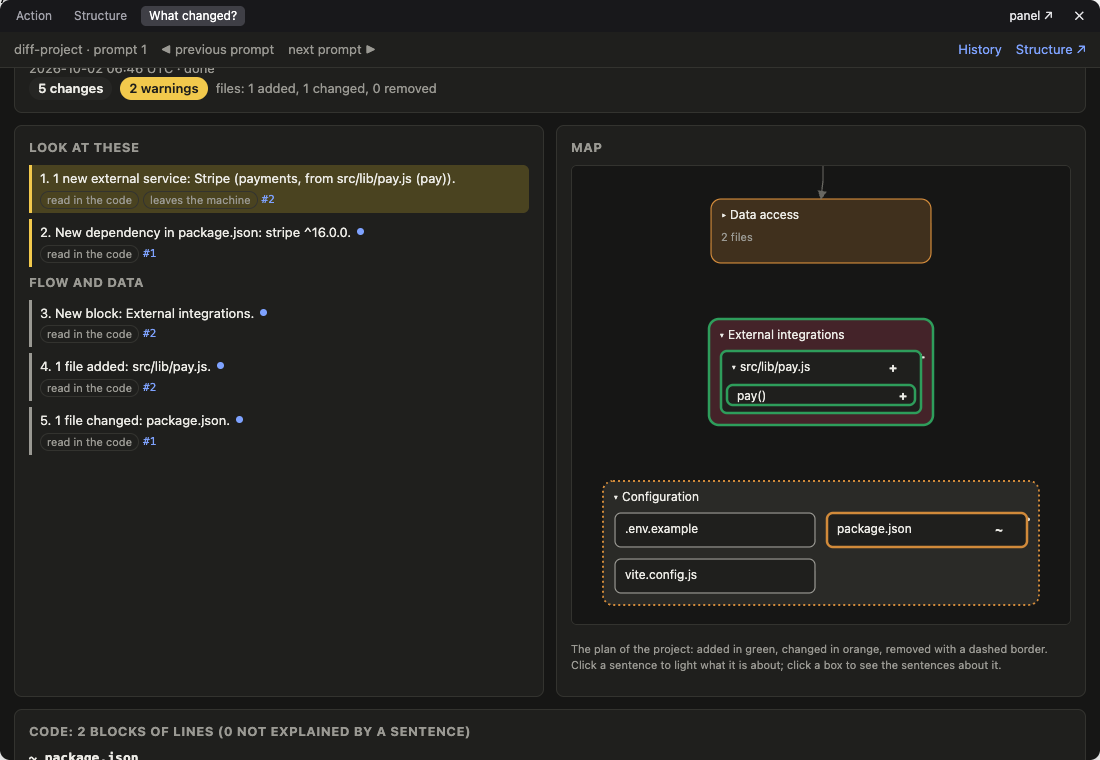Select the sentence about new external service Stripe
Screen dimensions: 1100x760
point(279,189)
